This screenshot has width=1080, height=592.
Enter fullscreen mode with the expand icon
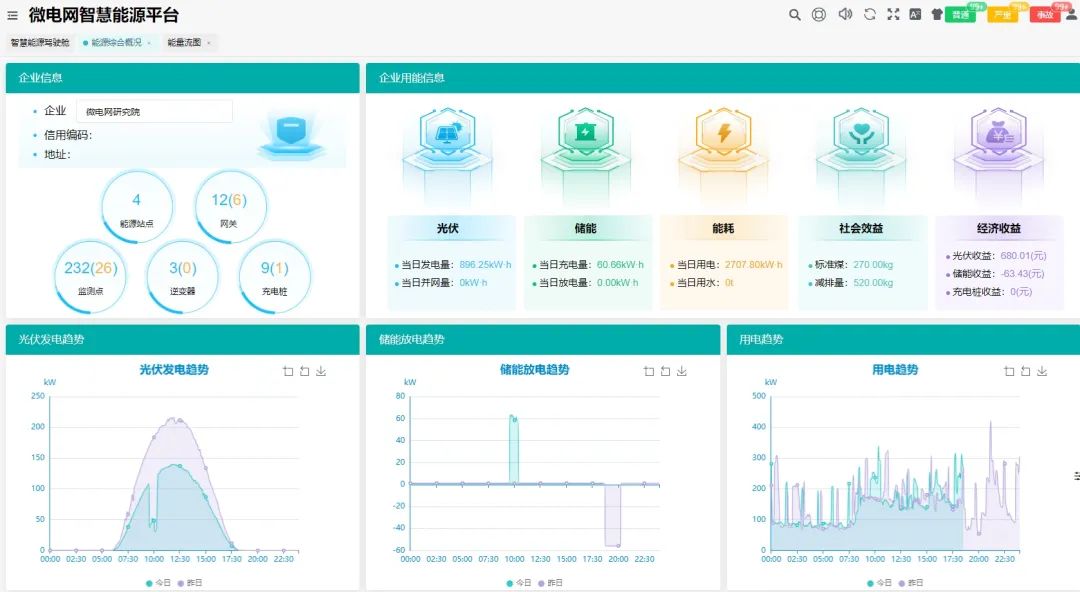[893, 15]
